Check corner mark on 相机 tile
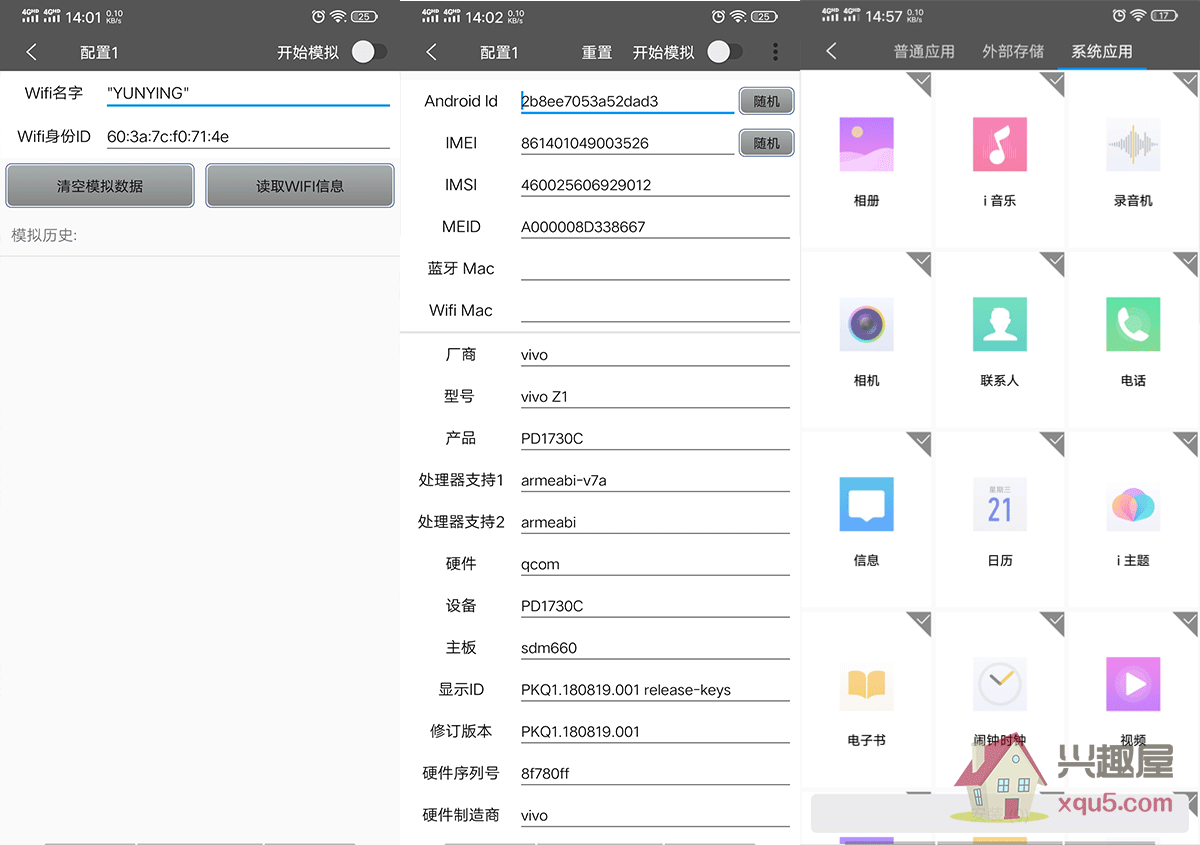 click(918, 264)
